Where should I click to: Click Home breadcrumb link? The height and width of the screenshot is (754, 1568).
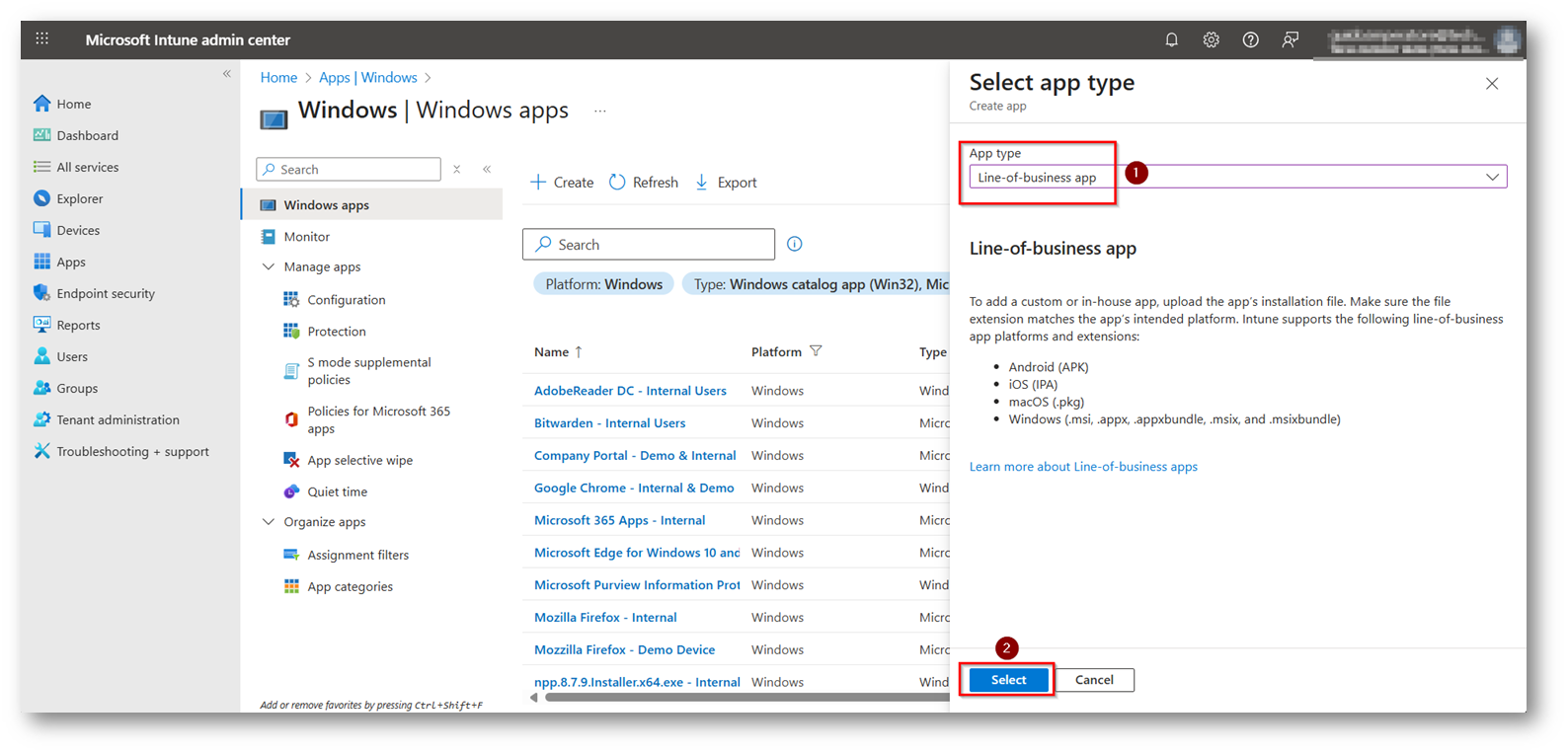(278, 77)
